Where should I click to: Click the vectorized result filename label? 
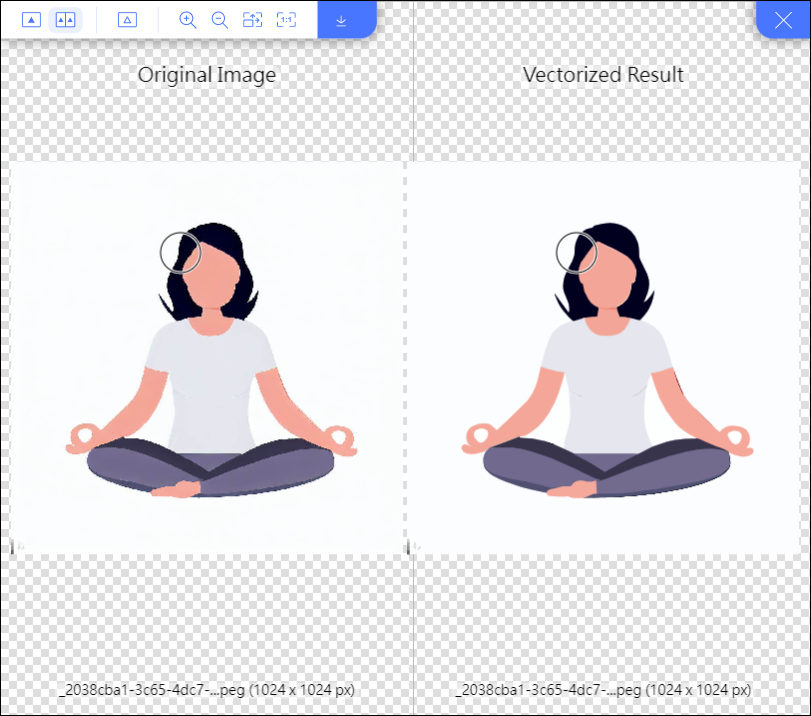click(603, 690)
